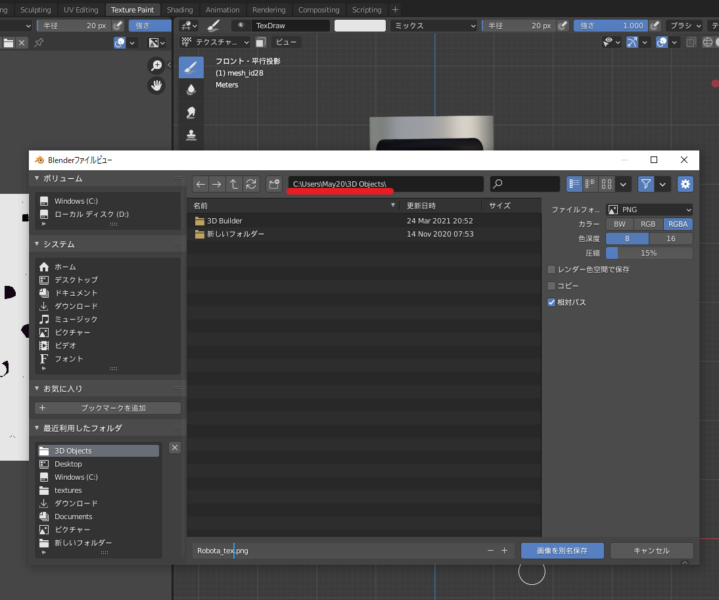
Task: Unlink image X icon in header
Action: point(22,43)
